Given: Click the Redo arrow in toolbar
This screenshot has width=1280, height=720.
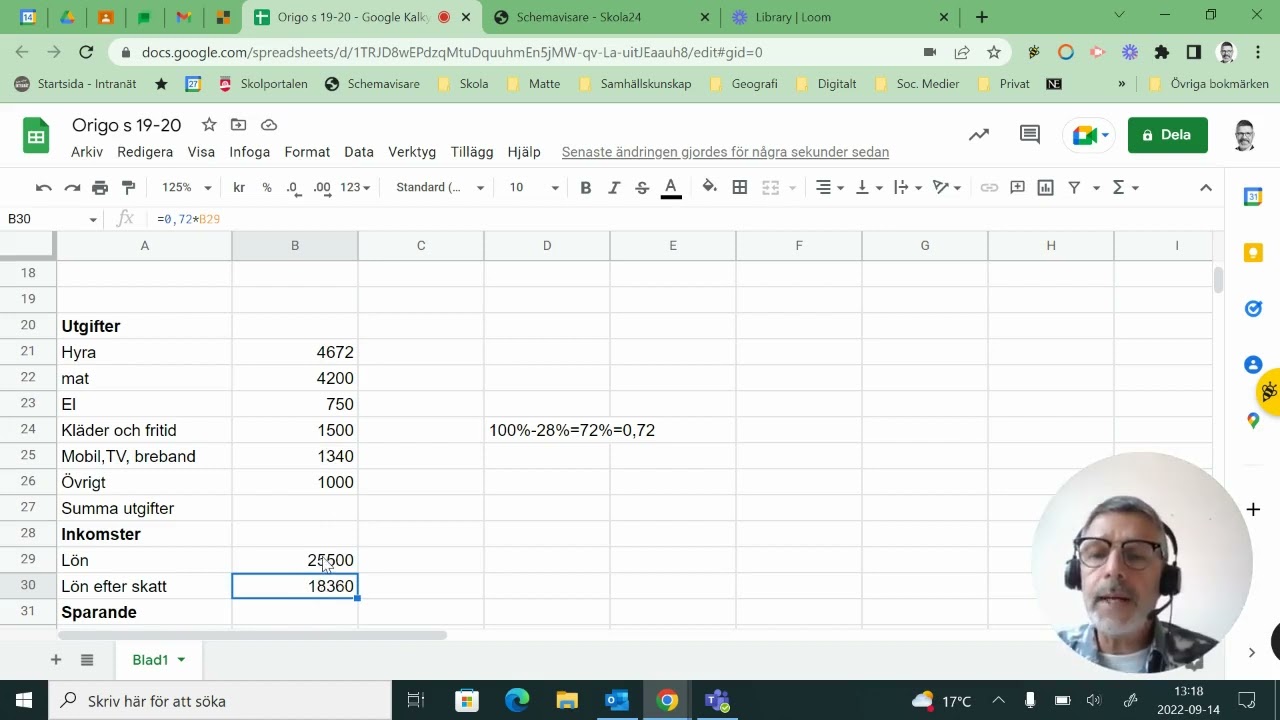Looking at the screenshot, I should 72,187.
